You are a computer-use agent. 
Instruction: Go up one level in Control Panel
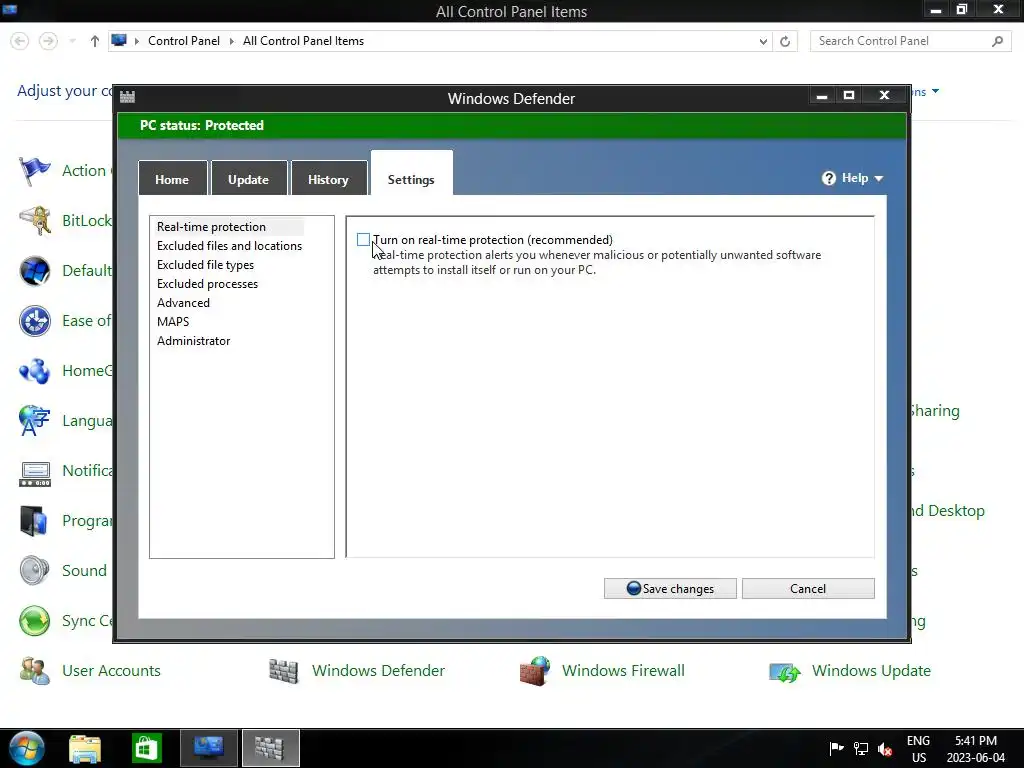tap(95, 41)
